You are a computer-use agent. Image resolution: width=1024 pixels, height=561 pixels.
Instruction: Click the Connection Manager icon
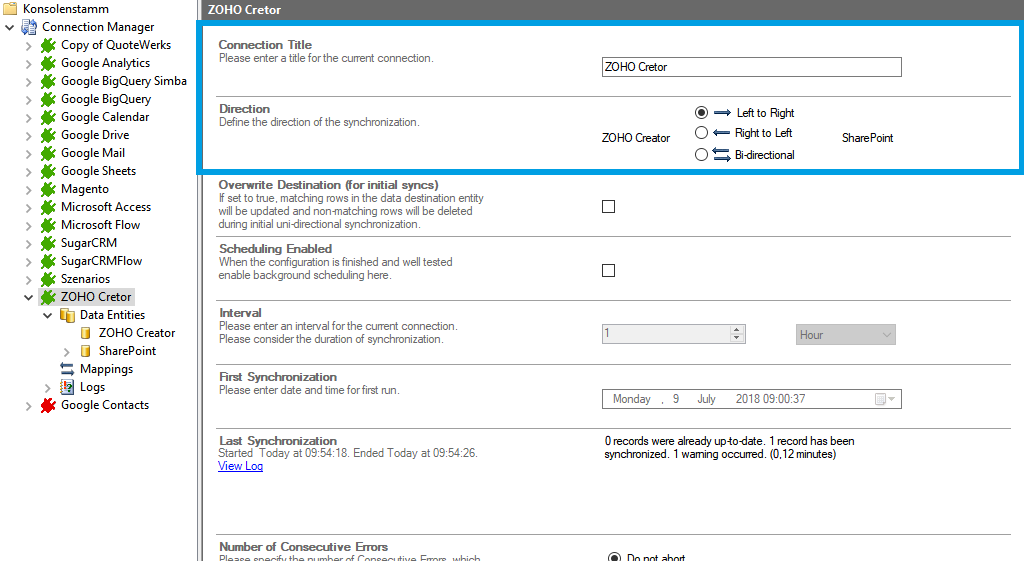29,27
